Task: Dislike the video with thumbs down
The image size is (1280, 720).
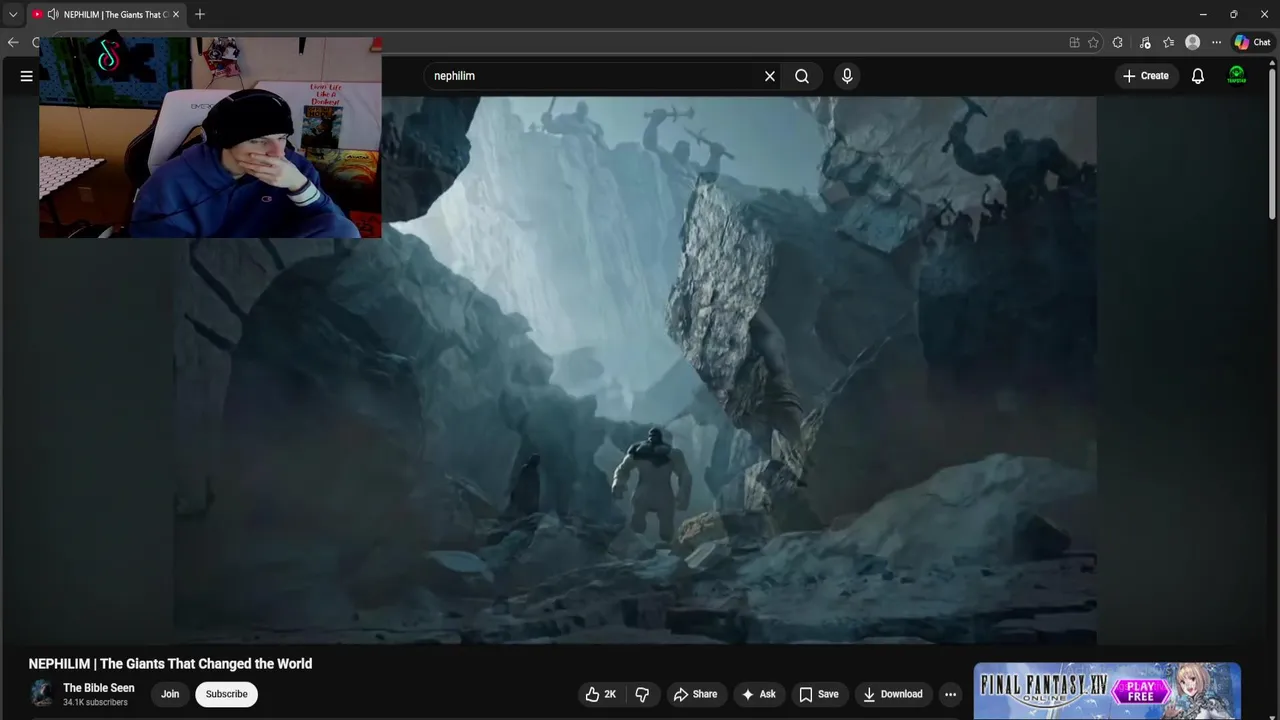Action: (x=642, y=694)
